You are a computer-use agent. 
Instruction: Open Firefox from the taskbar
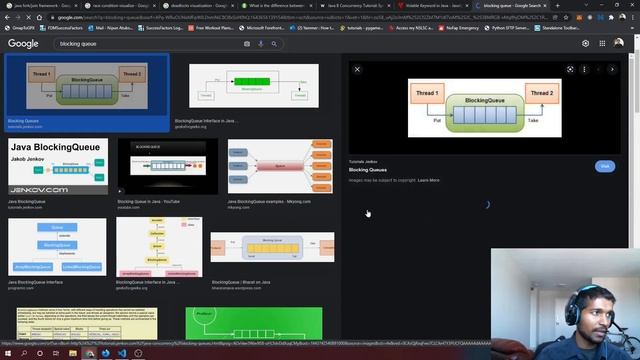(106, 353)
